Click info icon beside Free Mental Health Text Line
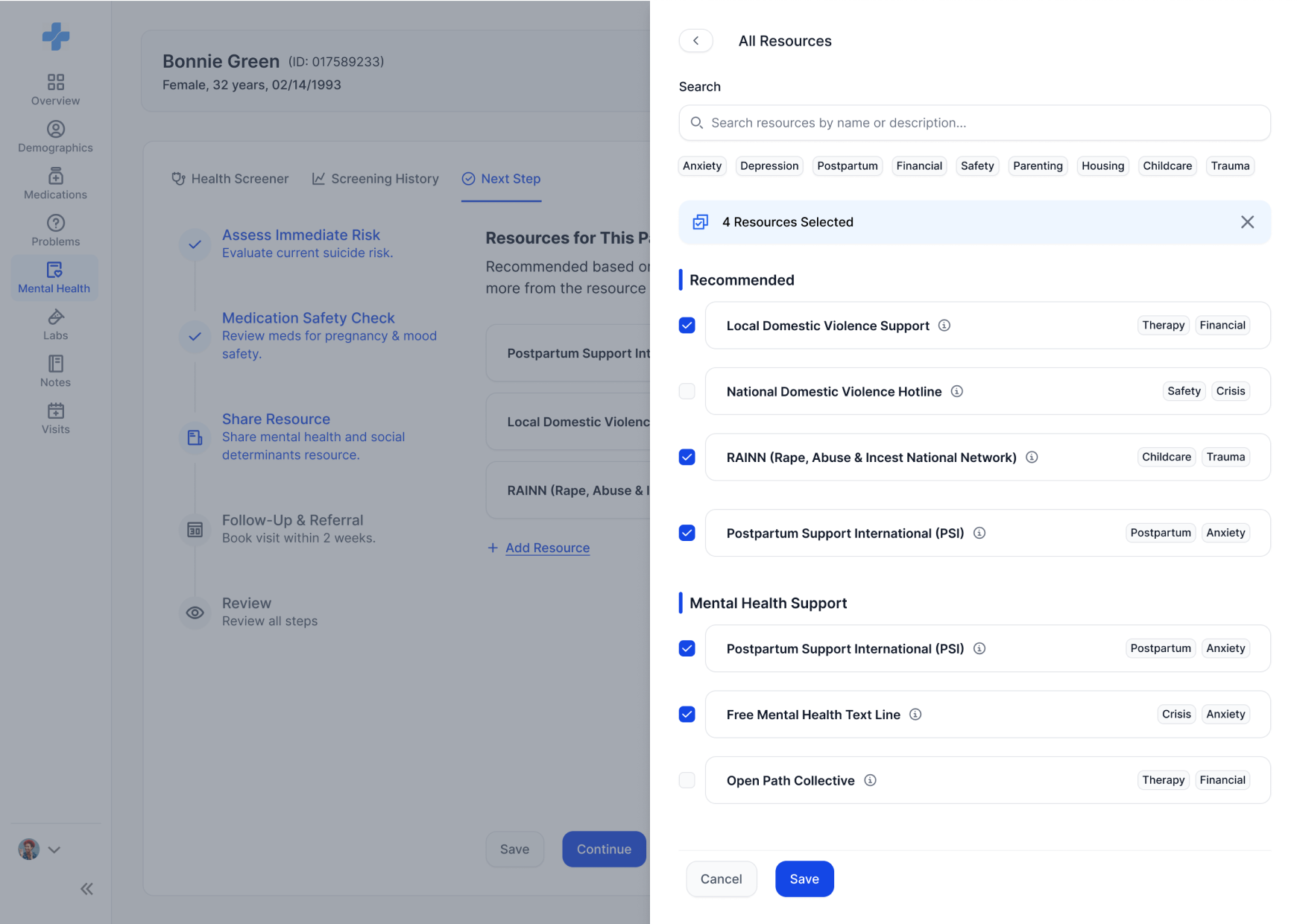Viewport: 1300px width, 924px height. click(x=915, y=715)
